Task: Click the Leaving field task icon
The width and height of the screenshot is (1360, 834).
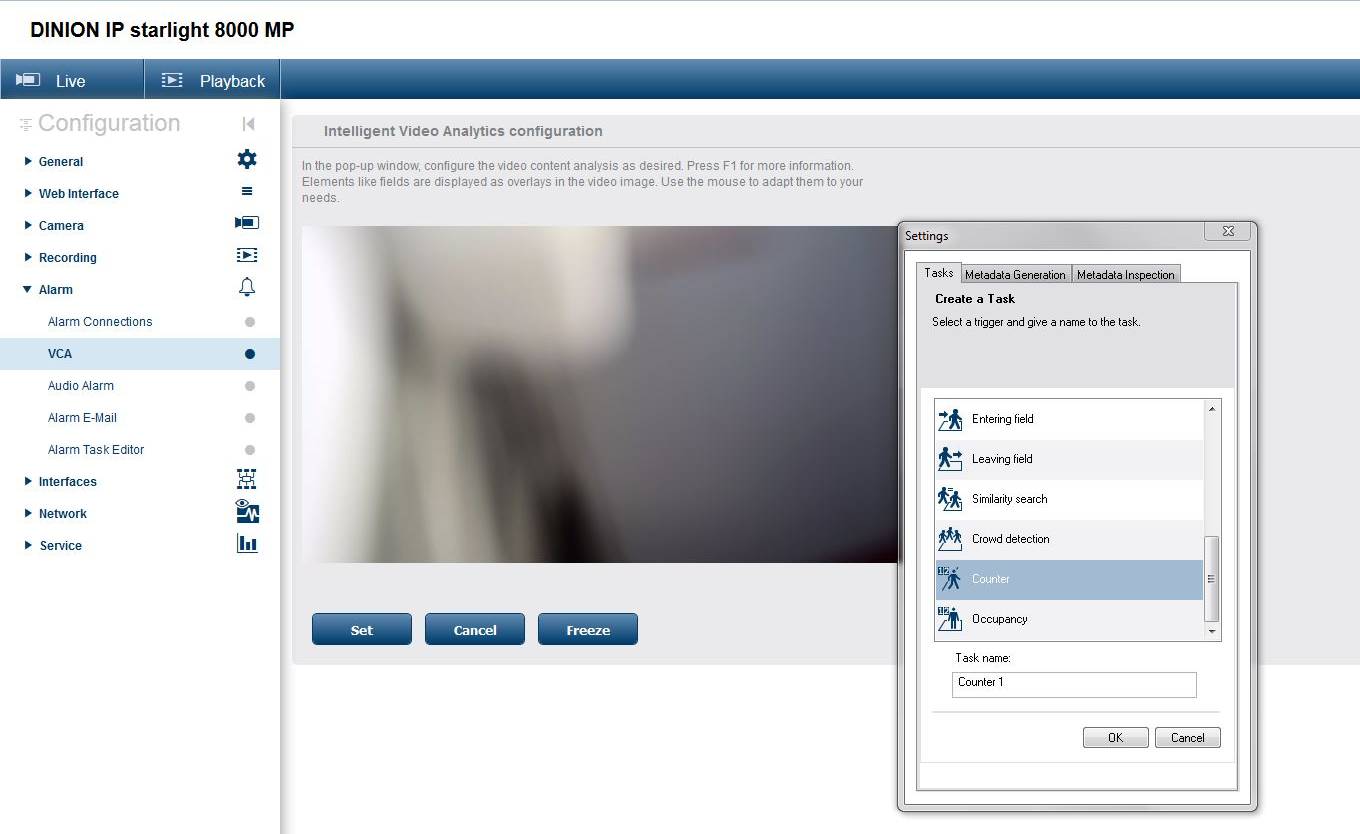Action: click(950, 459)
